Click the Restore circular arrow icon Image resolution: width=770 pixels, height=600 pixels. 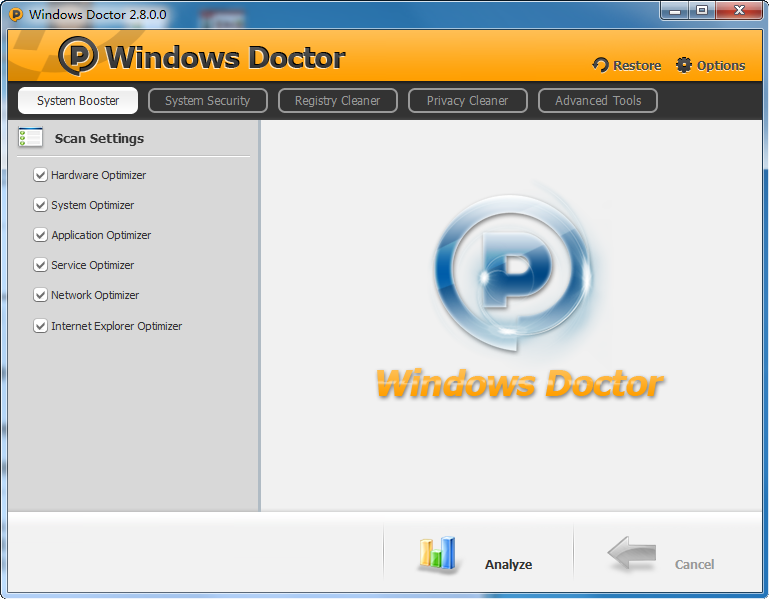click(601, 65)
